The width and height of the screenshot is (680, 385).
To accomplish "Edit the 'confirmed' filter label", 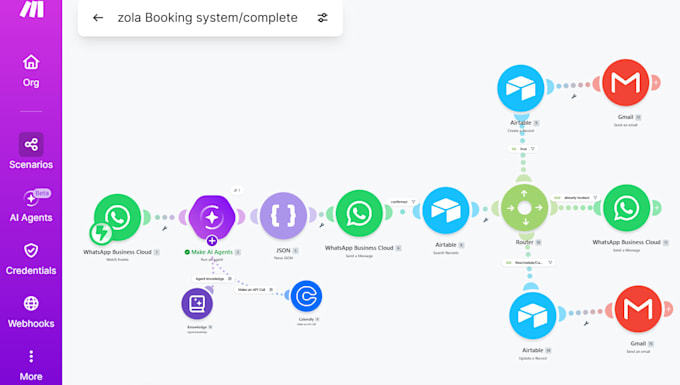I will click(x=403, y=202).
